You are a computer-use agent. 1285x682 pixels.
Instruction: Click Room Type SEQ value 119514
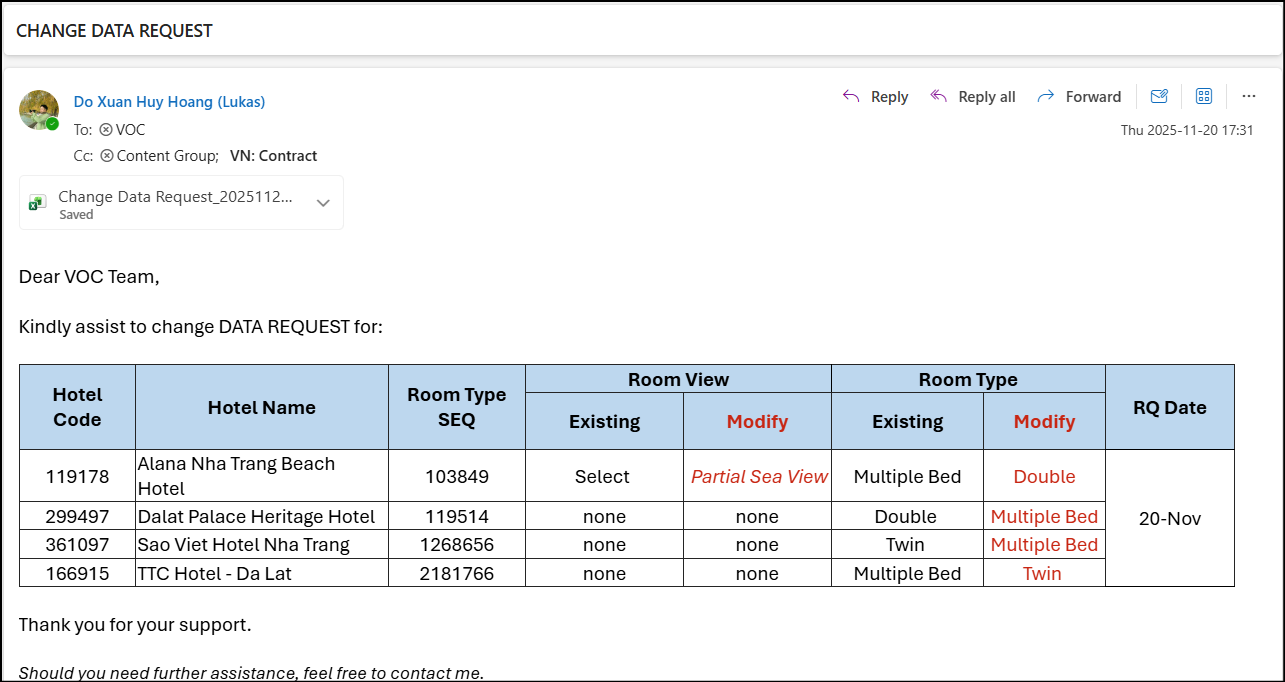coord(457,517)
